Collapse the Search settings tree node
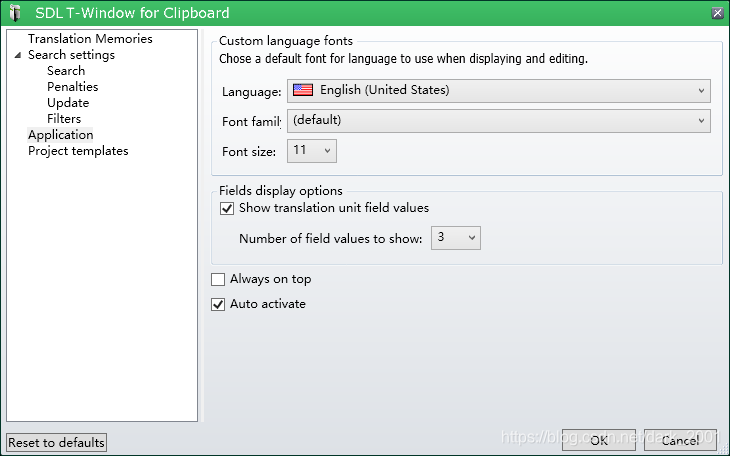 tap(18, 55)
